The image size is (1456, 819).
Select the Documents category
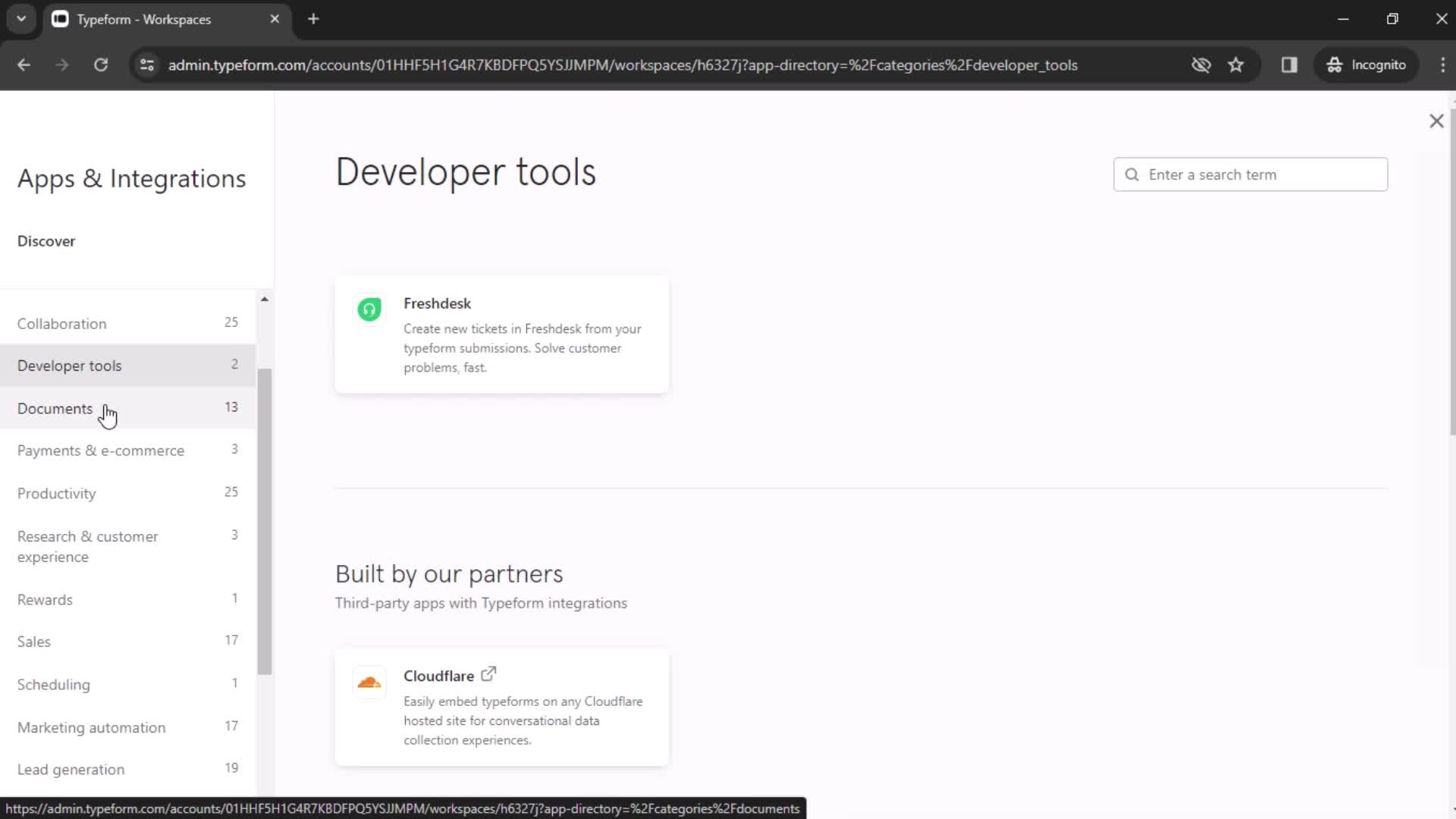[x=55, y=408]
